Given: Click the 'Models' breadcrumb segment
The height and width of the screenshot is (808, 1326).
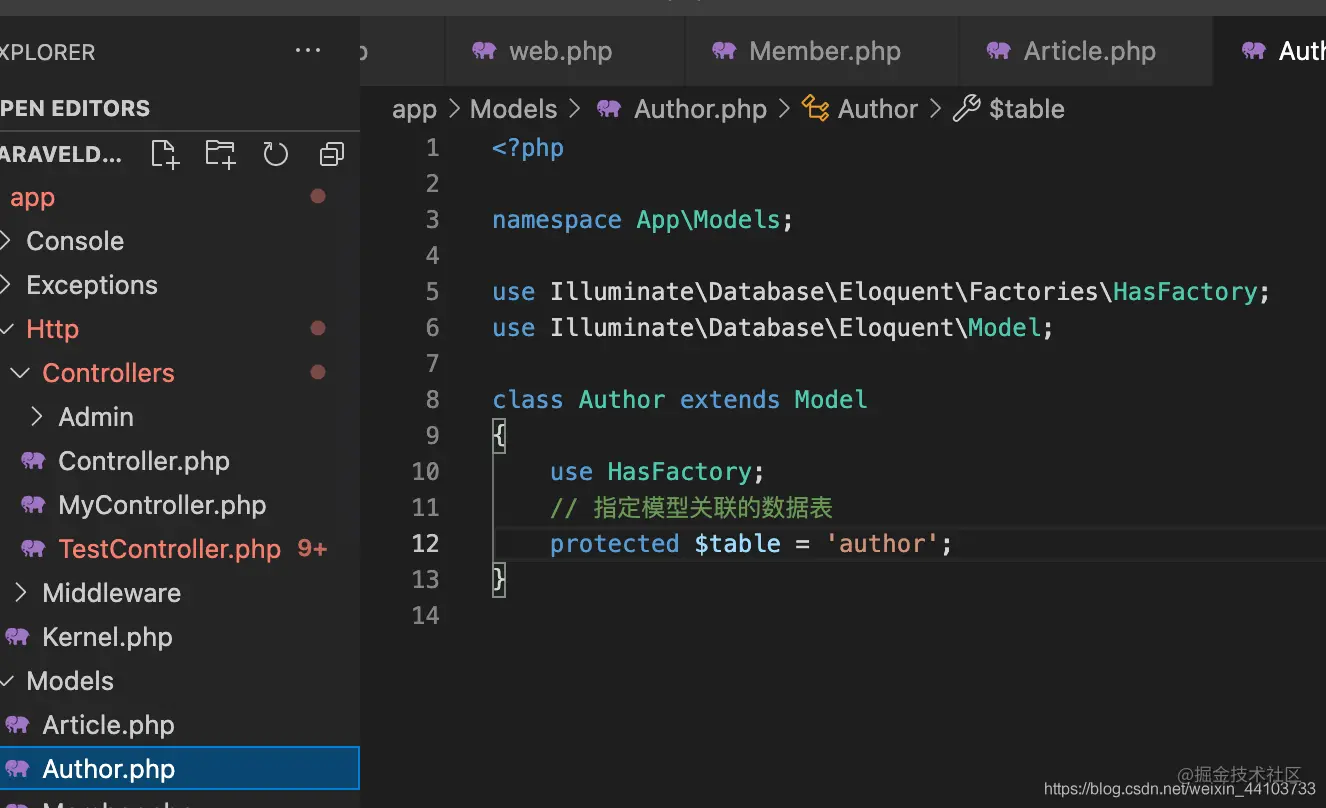Looking at the screenshot, I should pyautogui.click(x=513, y=109).
